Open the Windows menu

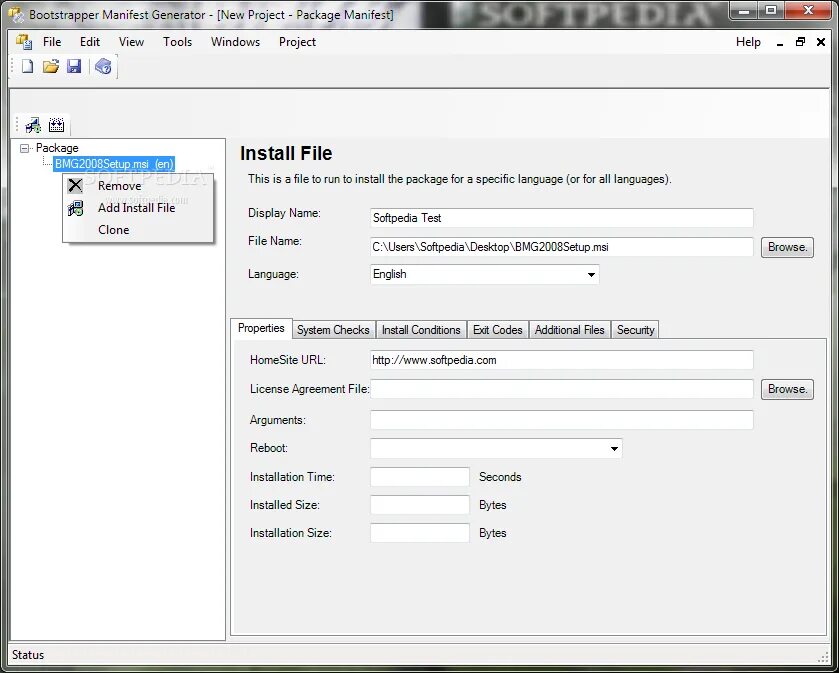235,42
